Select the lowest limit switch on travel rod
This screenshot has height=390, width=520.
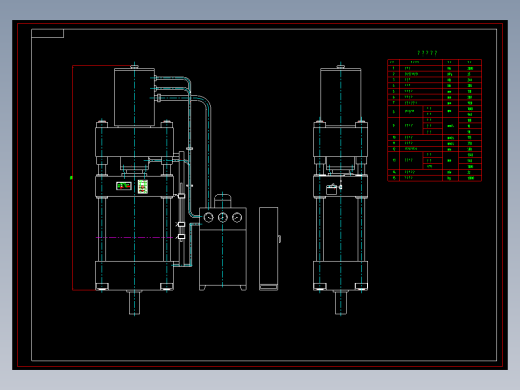click(181, 236)
